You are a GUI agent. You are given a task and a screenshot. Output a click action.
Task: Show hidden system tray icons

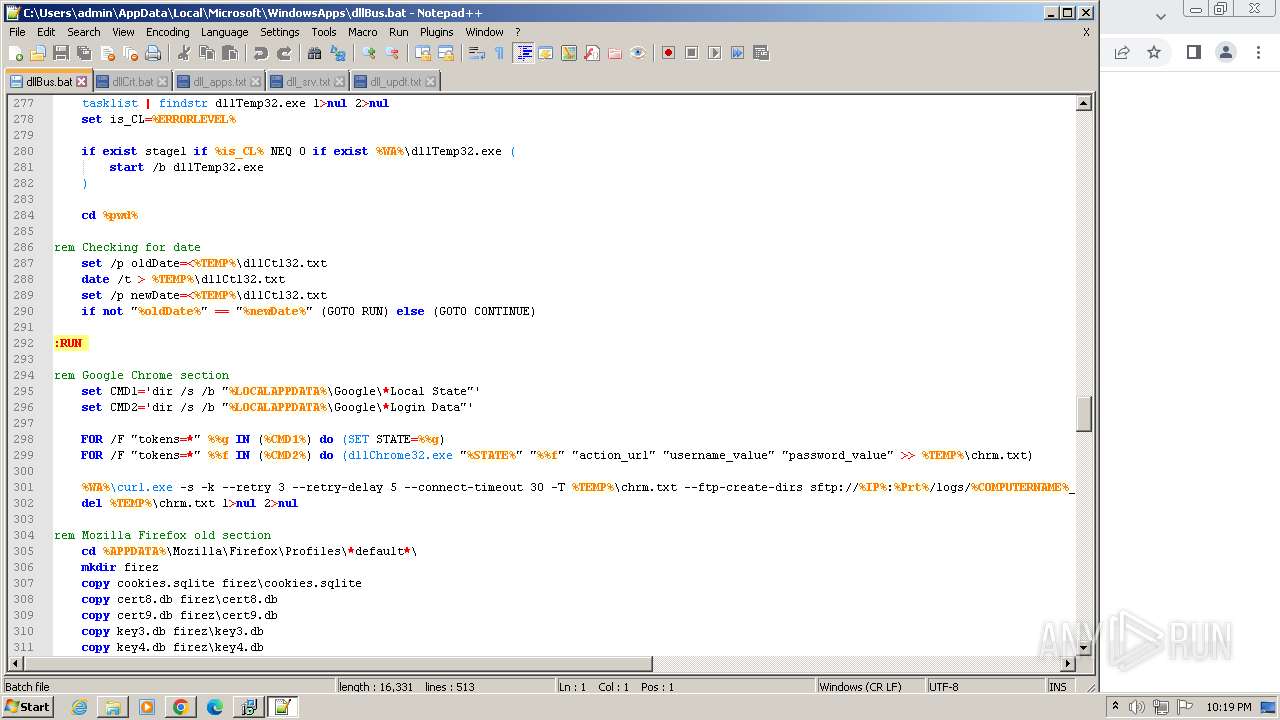(x=1116, y=707)
